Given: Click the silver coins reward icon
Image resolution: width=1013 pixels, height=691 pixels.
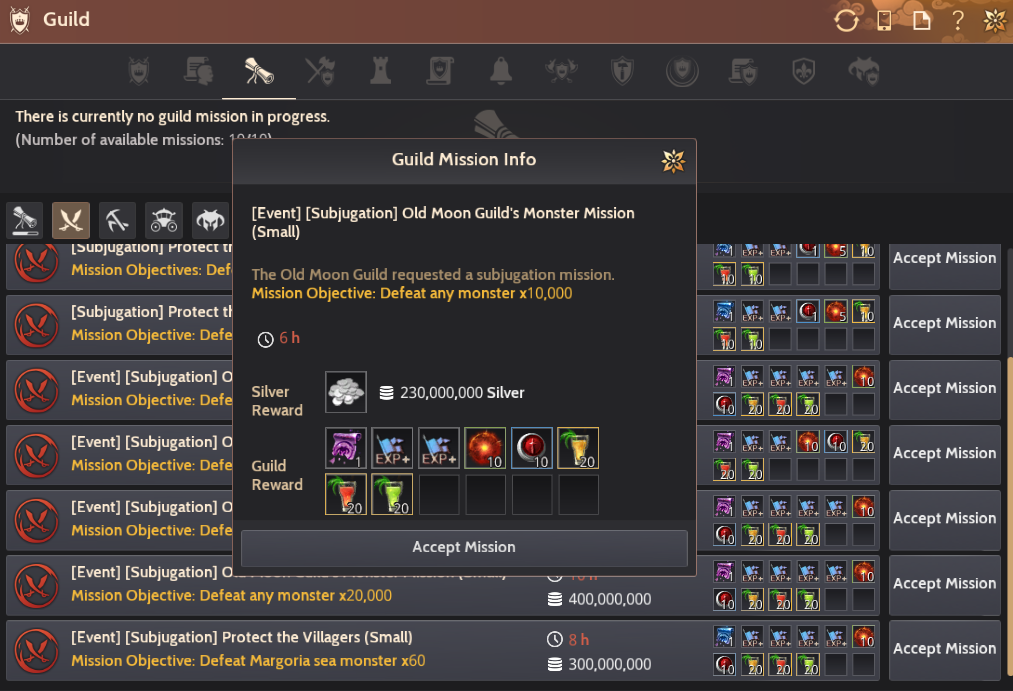Looking at the screenshot, I should (346, 392).
